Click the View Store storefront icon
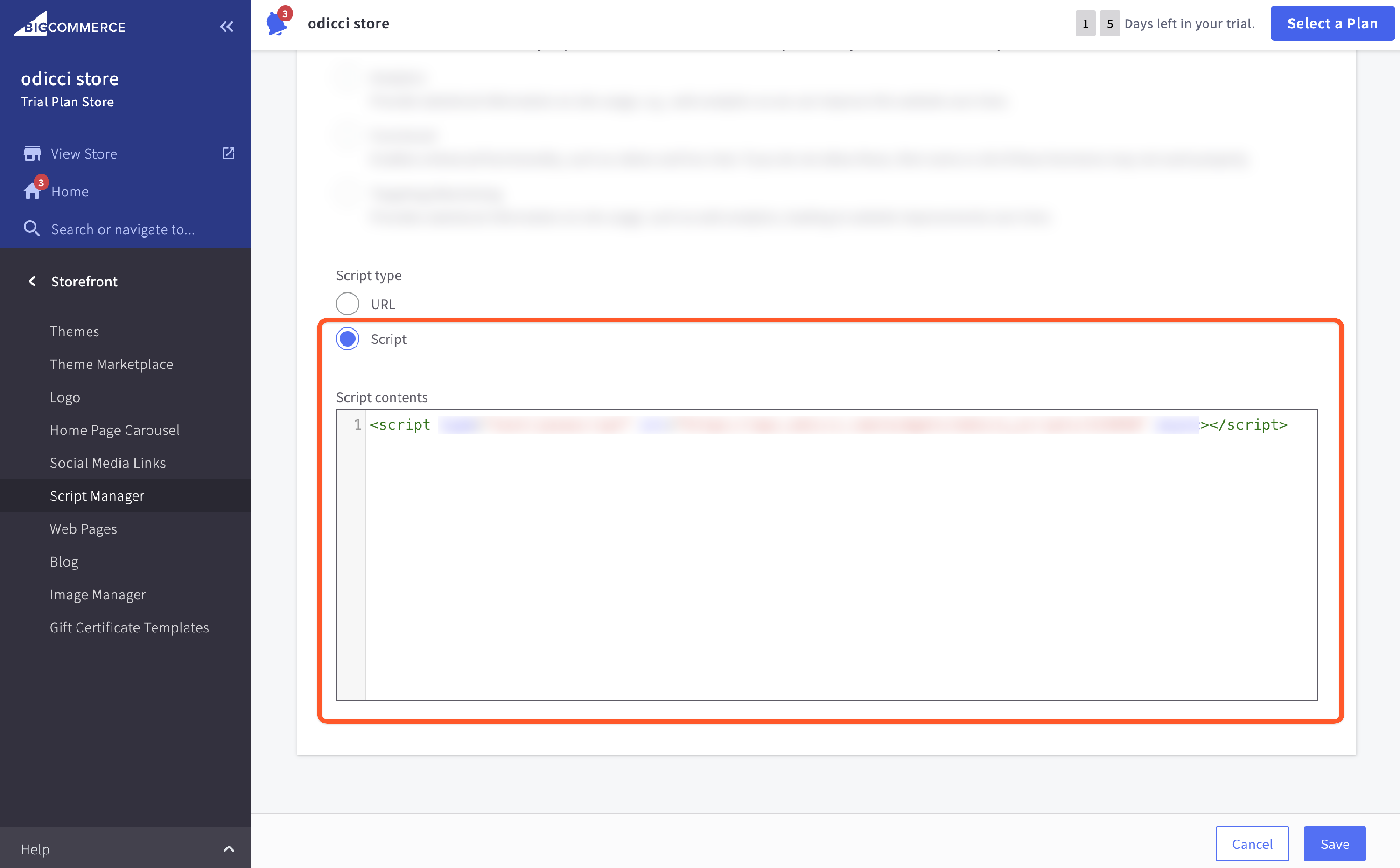Image resolution: width=1400 pixels, height=868 pixels. pos(32,153)
